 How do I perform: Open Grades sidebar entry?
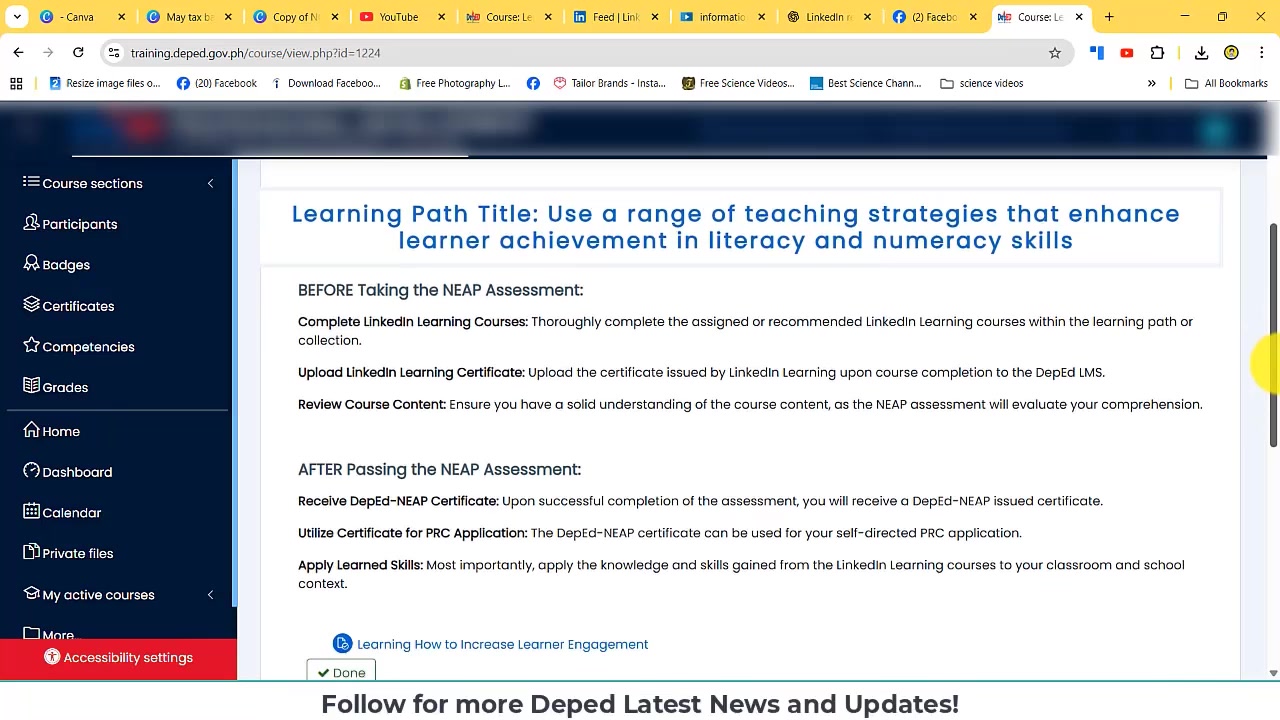coord(56,387)
